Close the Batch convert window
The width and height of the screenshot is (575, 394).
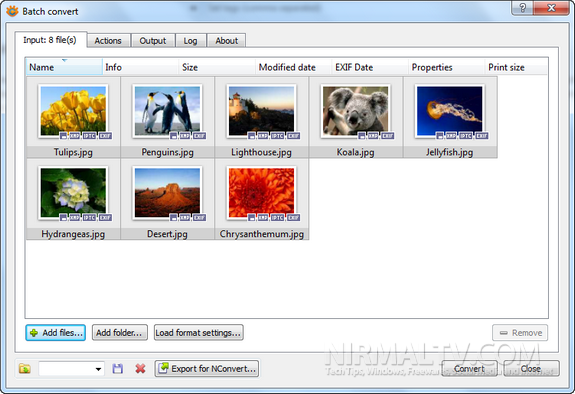pos(551,8)
